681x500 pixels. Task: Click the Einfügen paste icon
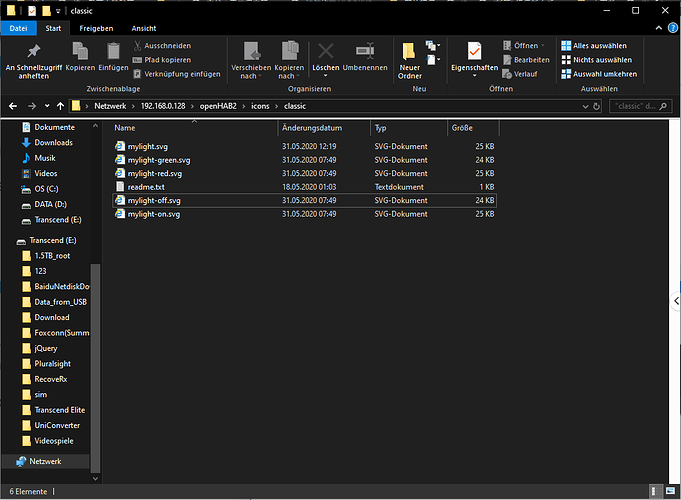tap(113, 51)
